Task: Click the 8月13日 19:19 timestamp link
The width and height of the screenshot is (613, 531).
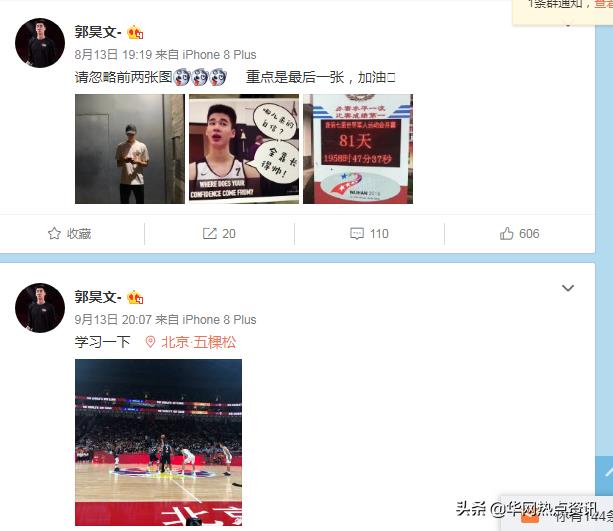Action: (113, 55)
